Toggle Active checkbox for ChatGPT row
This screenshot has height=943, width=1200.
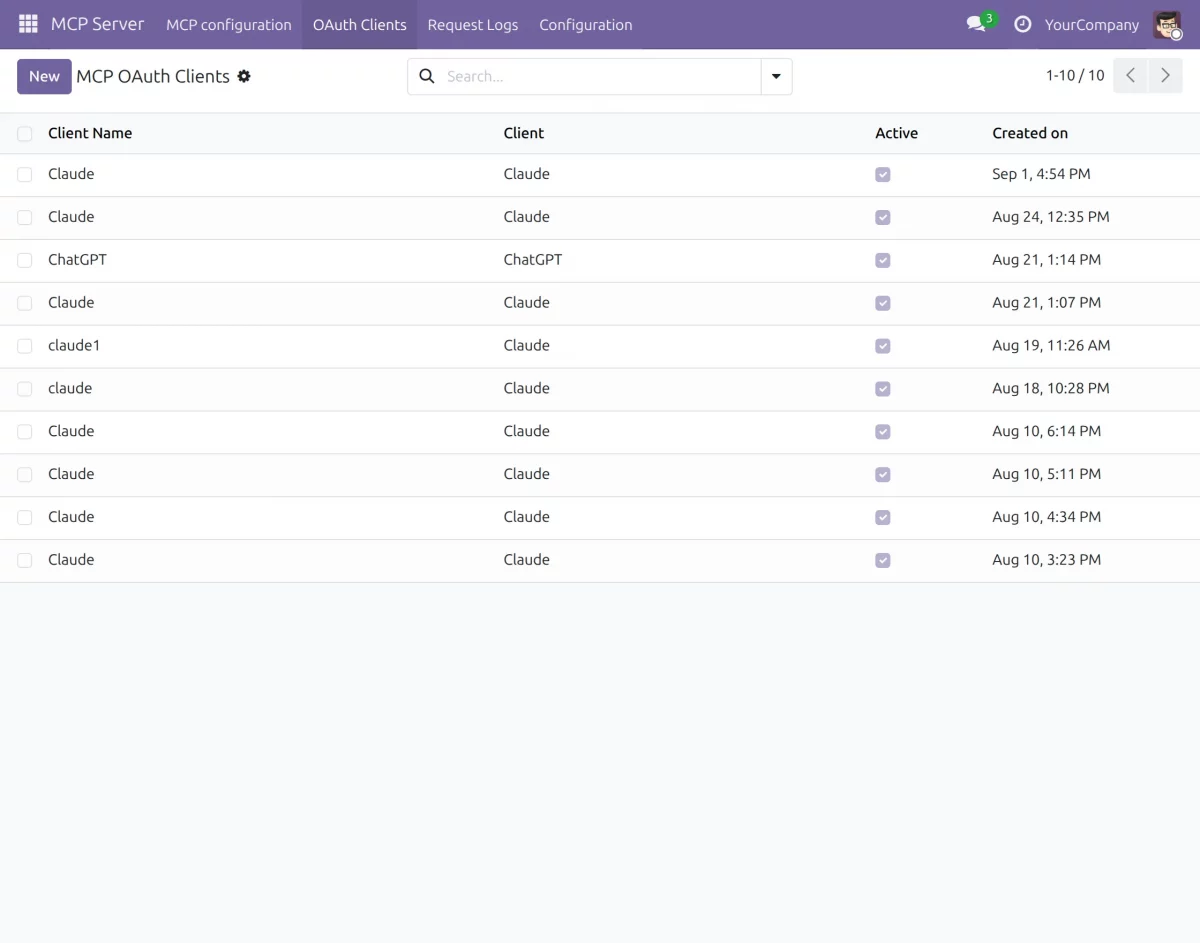(882, 260)
